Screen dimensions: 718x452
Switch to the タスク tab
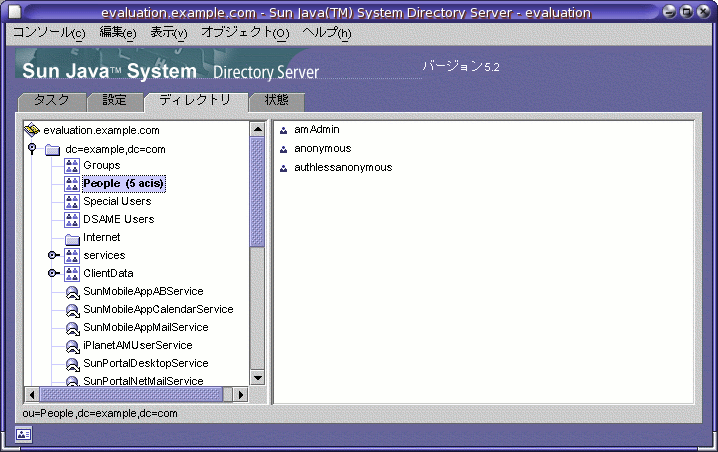pos(52,101)
